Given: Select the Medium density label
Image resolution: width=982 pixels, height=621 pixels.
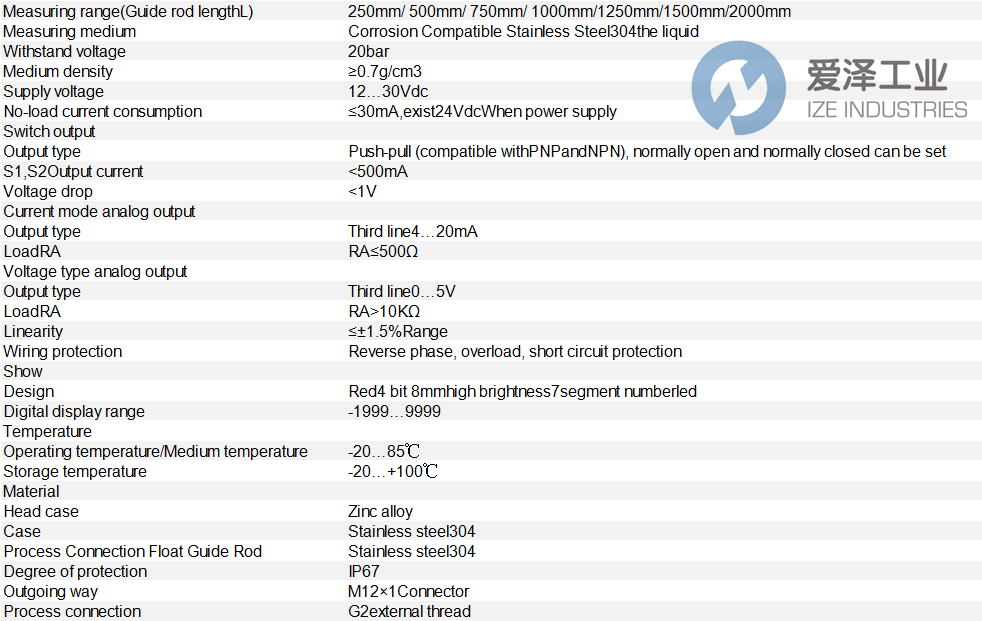Looking at the screenshot, I should 58,72.
